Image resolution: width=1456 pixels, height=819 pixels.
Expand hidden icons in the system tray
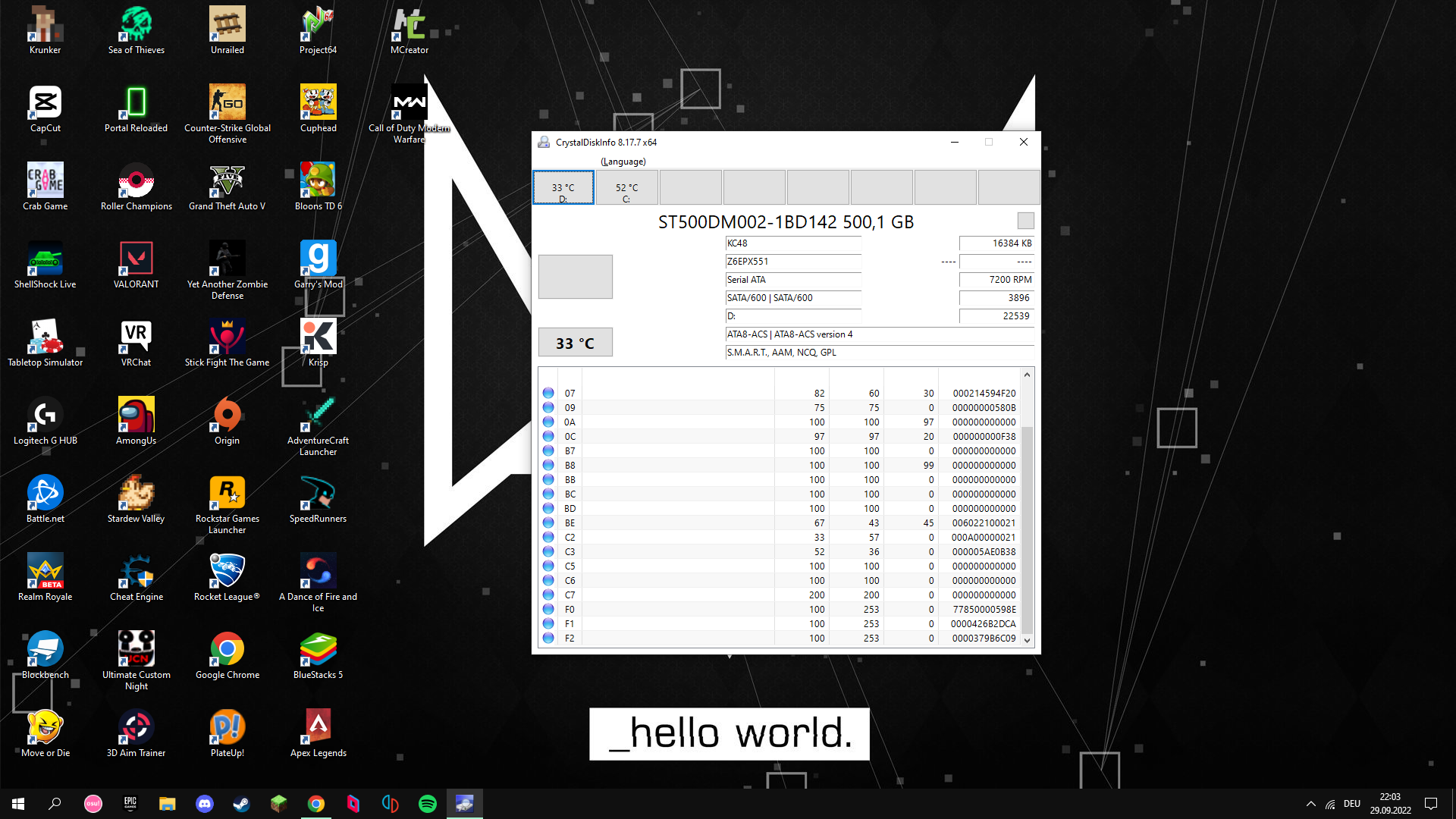tap(1310, 804)
